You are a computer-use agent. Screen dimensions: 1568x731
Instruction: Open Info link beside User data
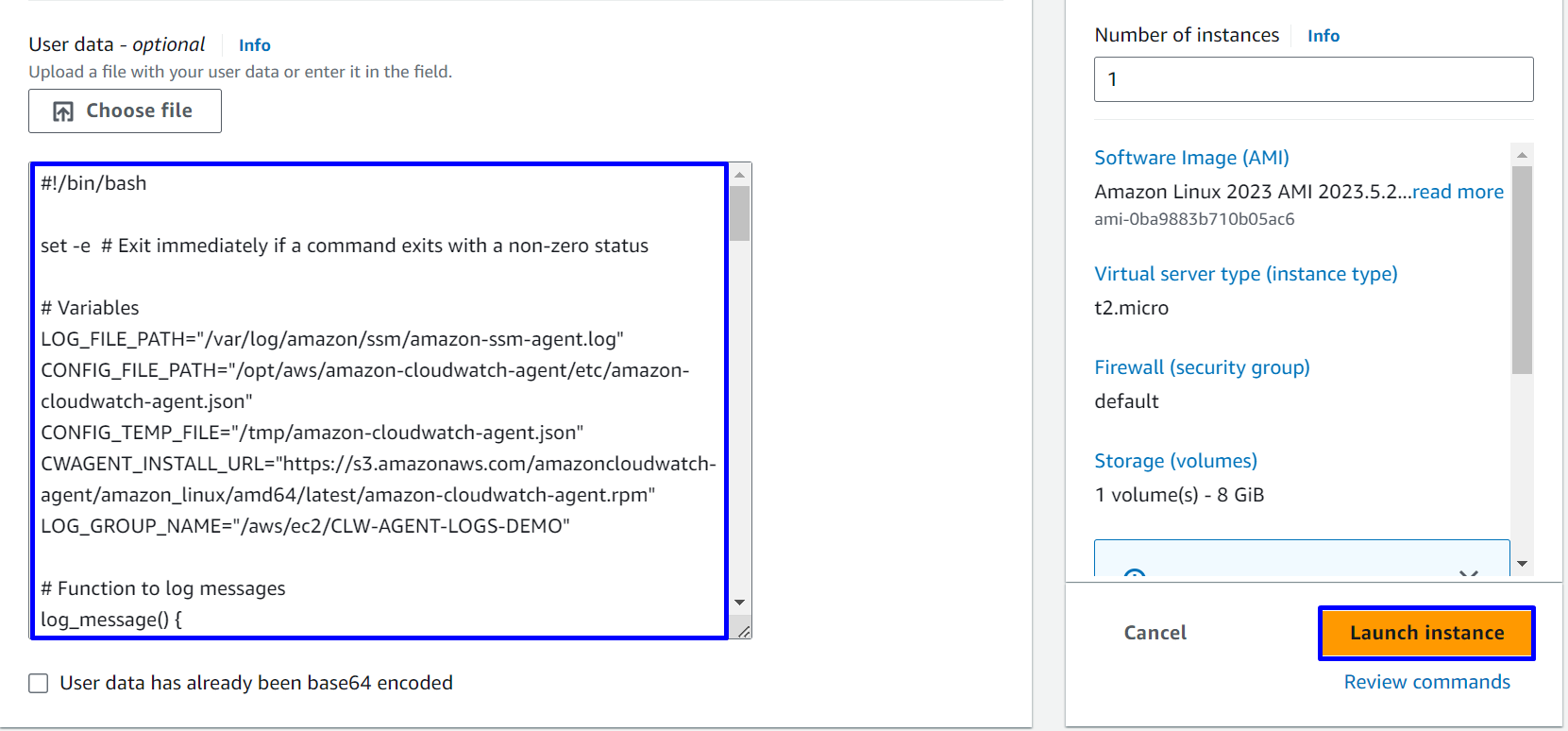254,45
